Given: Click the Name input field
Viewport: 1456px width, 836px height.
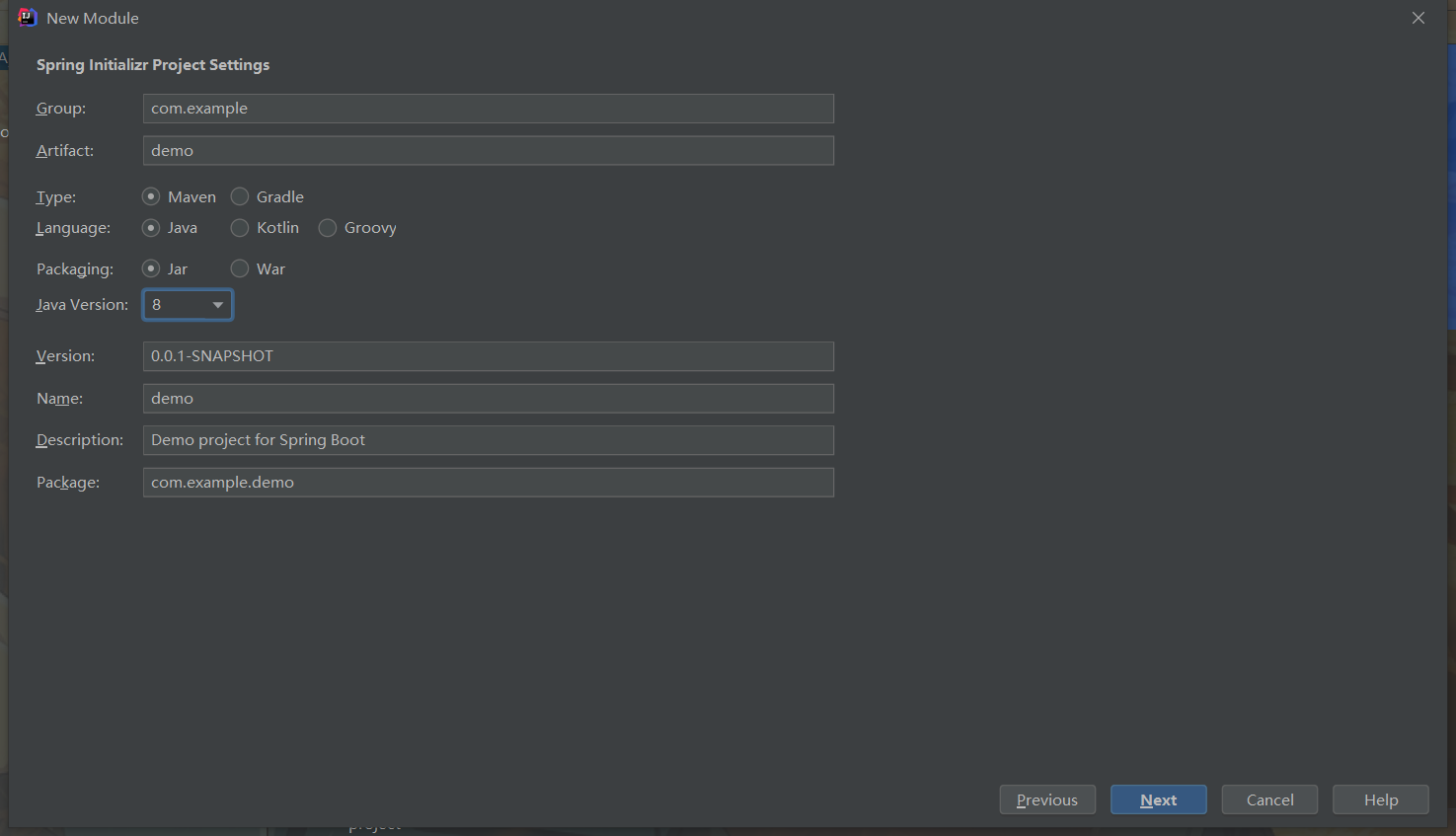Looking at the screenshot, I should pos(489,399).
